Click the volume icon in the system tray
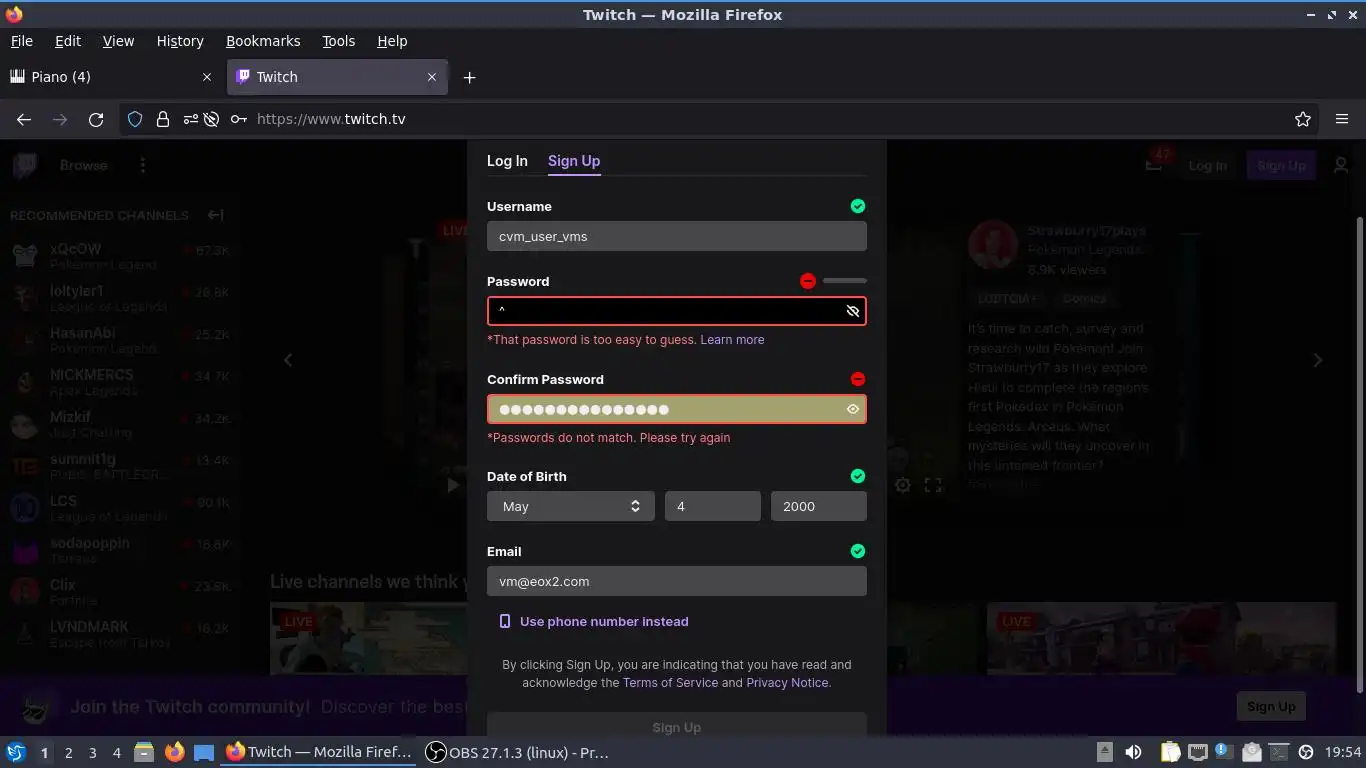The height and width of the screenshot is (768, 1366). point(1133,752)
